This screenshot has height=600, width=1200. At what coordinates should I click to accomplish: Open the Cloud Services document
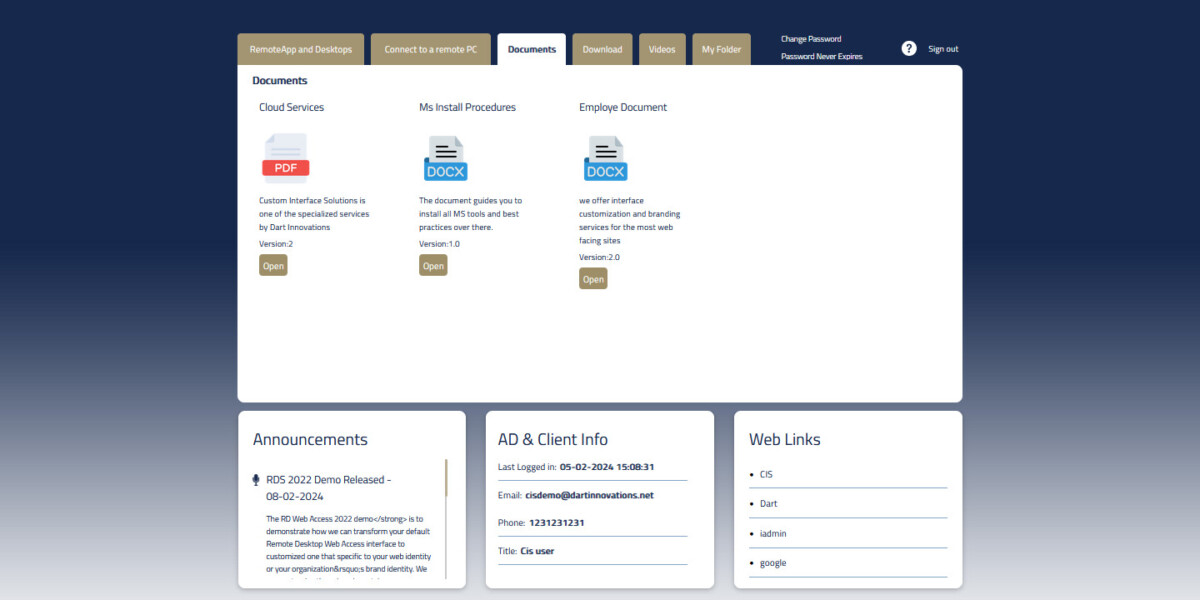pyautogui.click(x=273, y=266)
